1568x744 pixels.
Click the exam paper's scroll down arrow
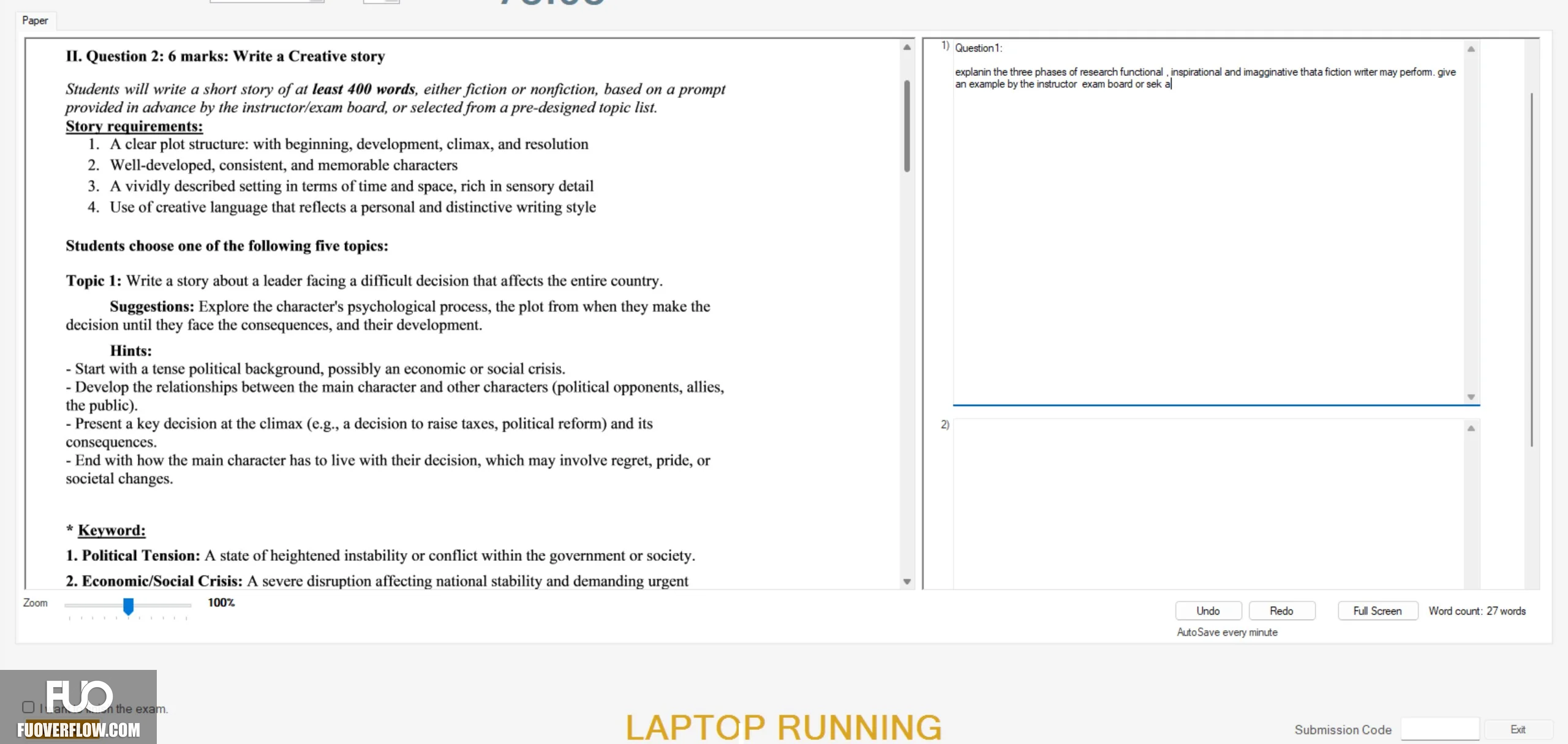point(907,581)
